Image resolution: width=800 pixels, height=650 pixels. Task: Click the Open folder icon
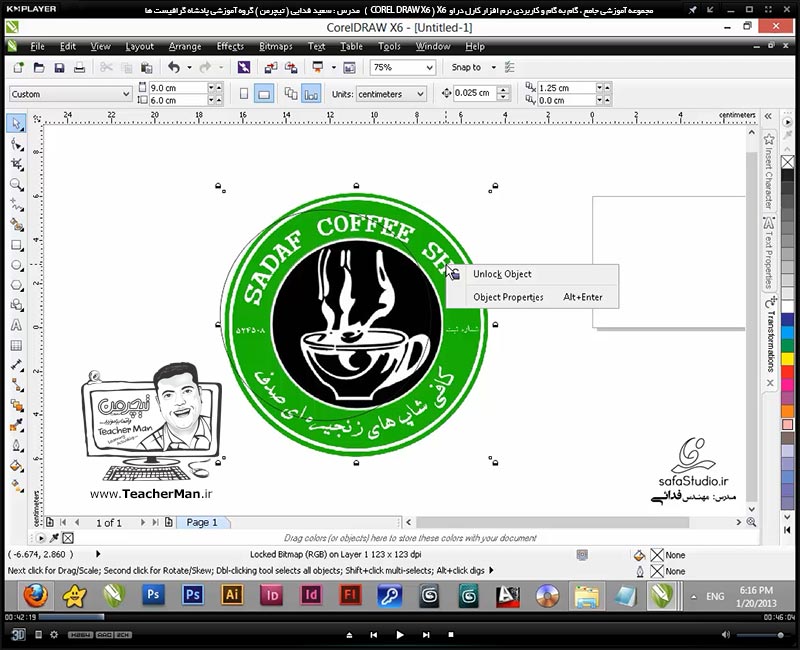click(39, 67)
